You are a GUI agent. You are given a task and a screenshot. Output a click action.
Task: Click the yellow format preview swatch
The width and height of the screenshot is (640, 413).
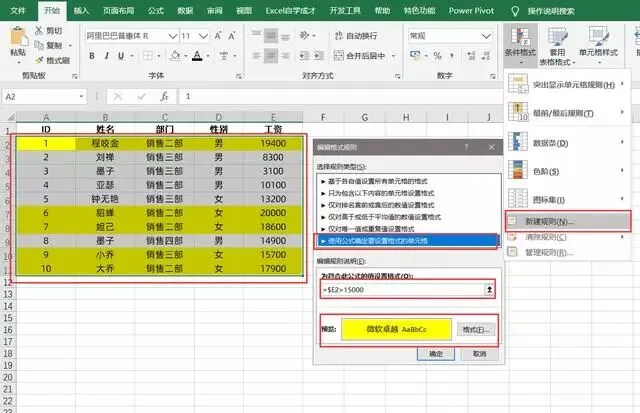coord(396,329)
